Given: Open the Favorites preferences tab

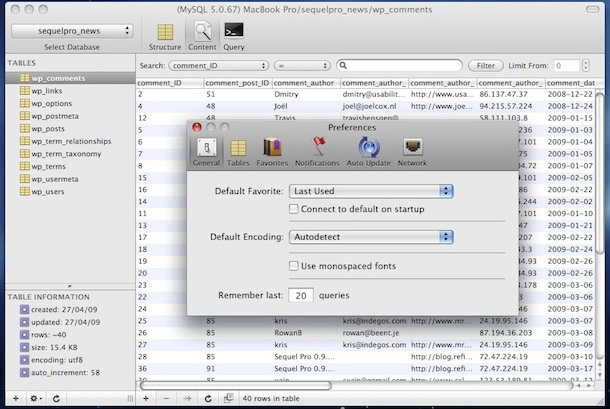Looking at the screenshot, I should (x=272, y=152).
